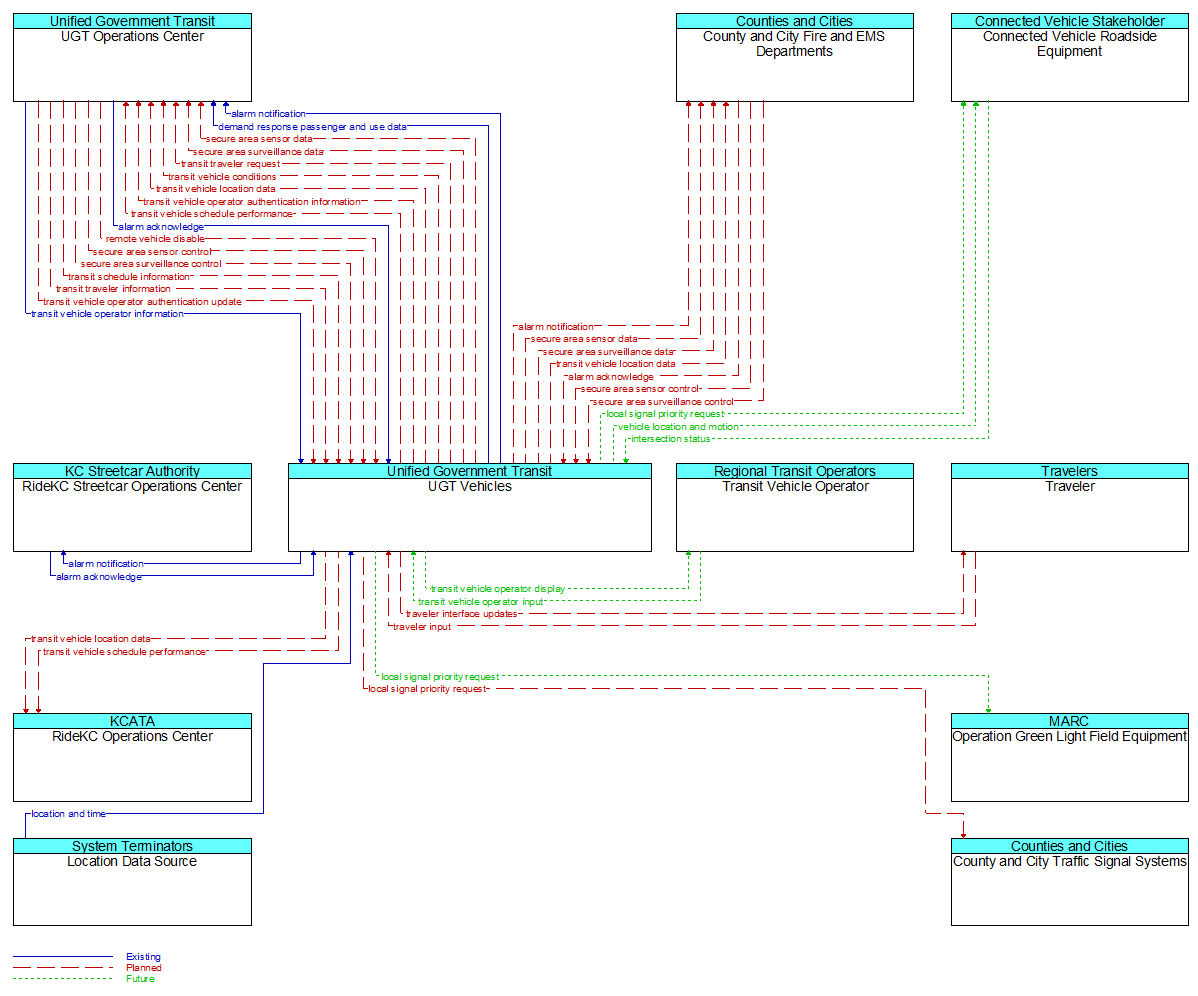Click the 'transit vehicle operator authentication information' label

pos(252,202)
